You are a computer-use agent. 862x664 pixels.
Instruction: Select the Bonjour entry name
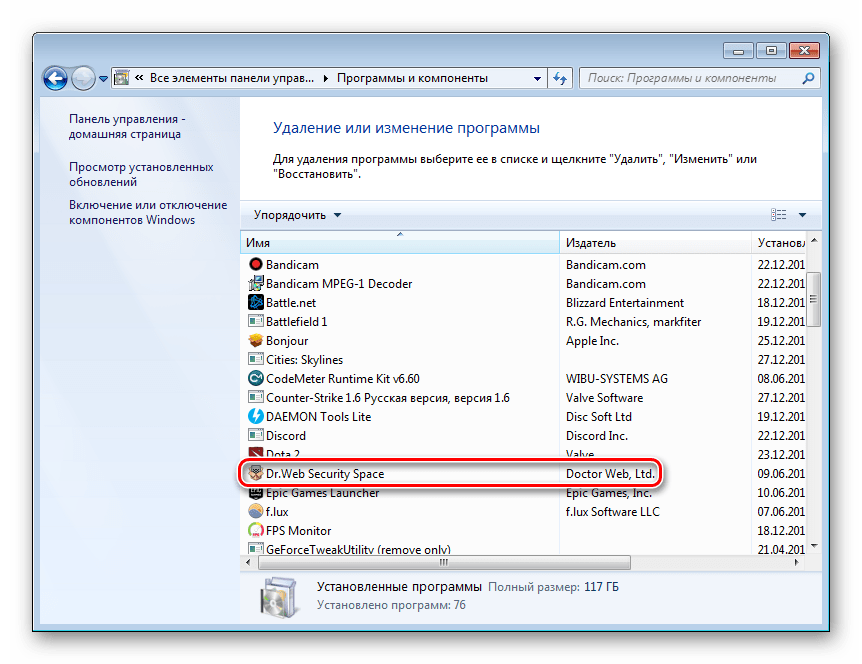287,341
